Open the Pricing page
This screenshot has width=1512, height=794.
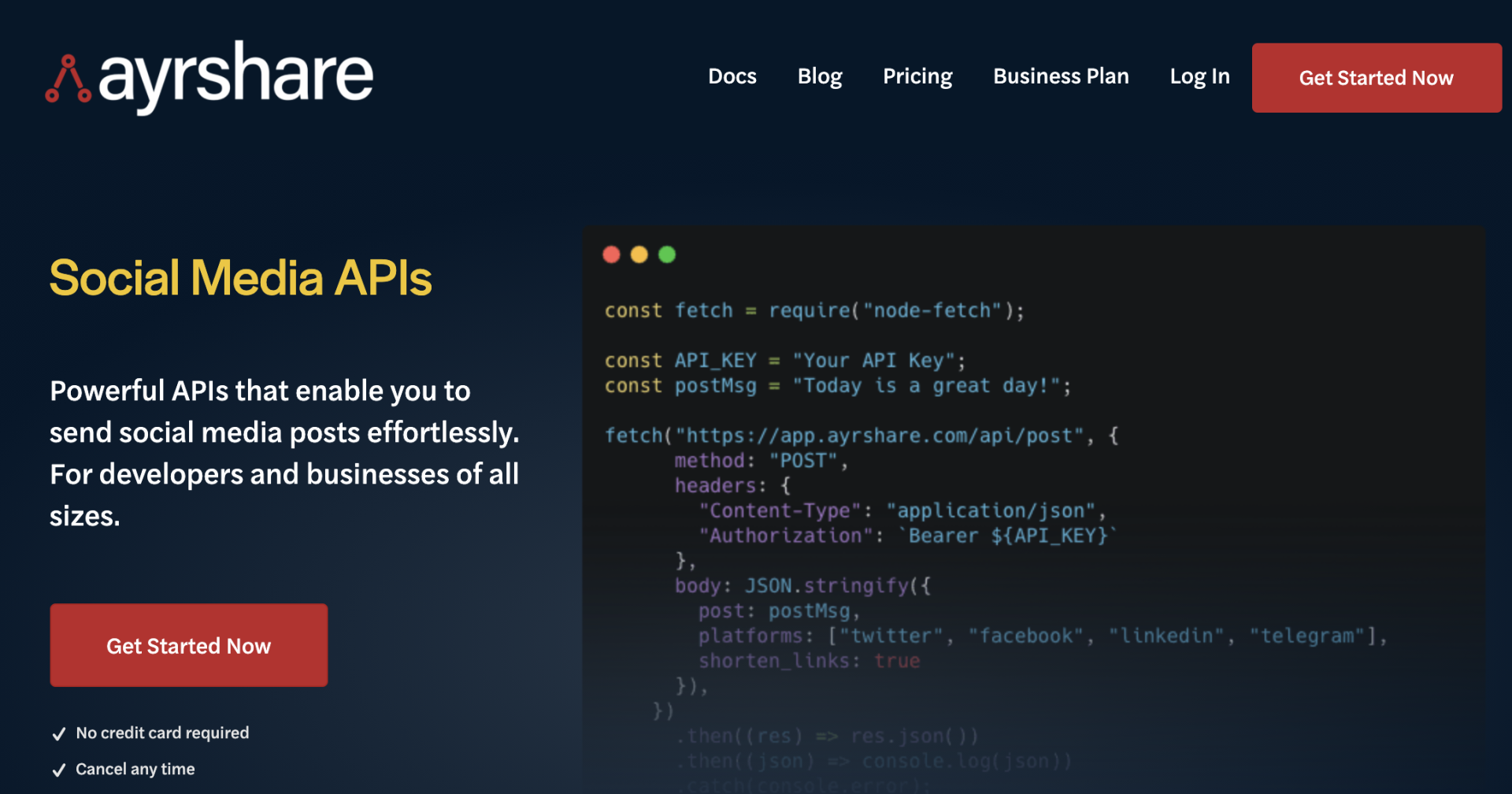pyautogui.click(x=917, y=76)
